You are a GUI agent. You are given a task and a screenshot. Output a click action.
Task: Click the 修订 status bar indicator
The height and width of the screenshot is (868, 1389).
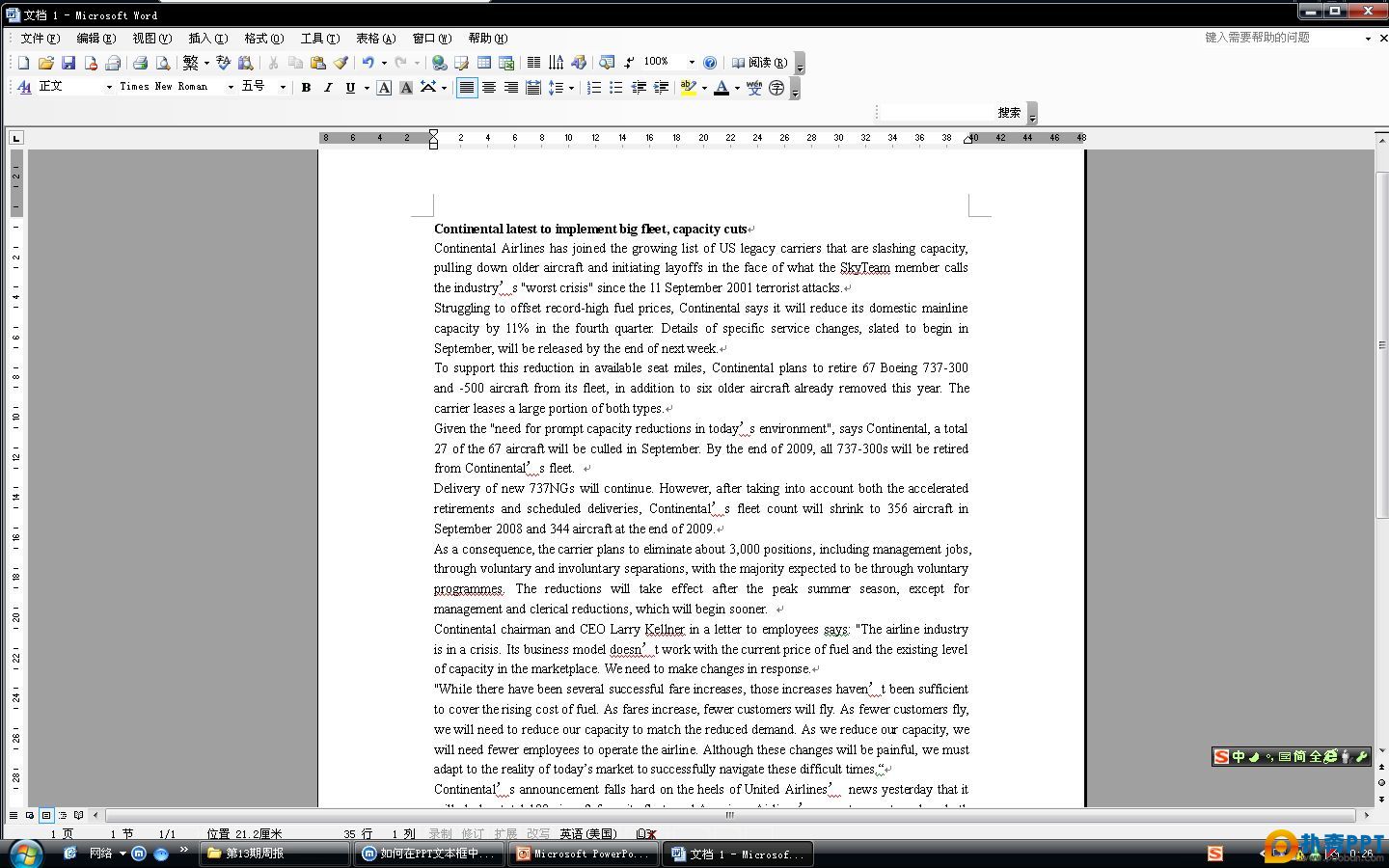coord(473,833)
